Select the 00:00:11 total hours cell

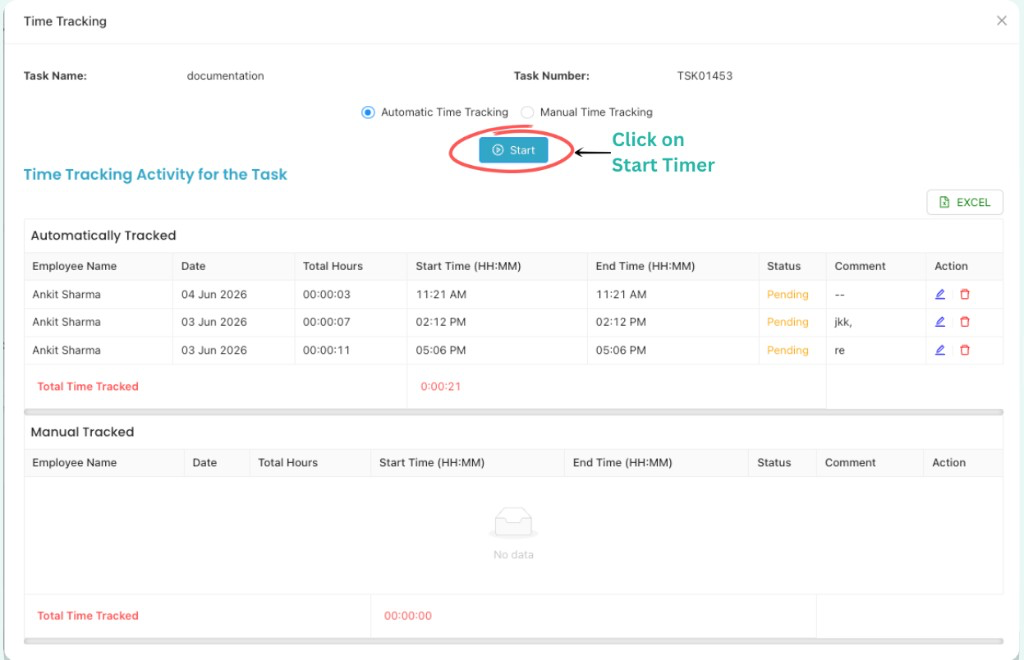pos(327,350)
